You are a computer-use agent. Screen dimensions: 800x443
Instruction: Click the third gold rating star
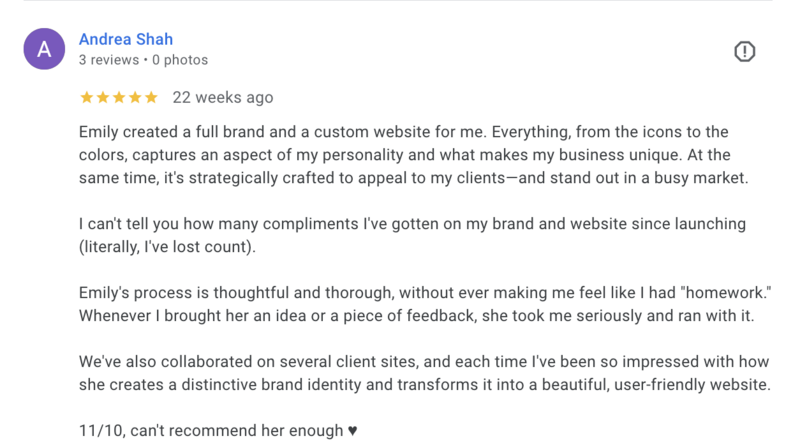click(119, 97)
